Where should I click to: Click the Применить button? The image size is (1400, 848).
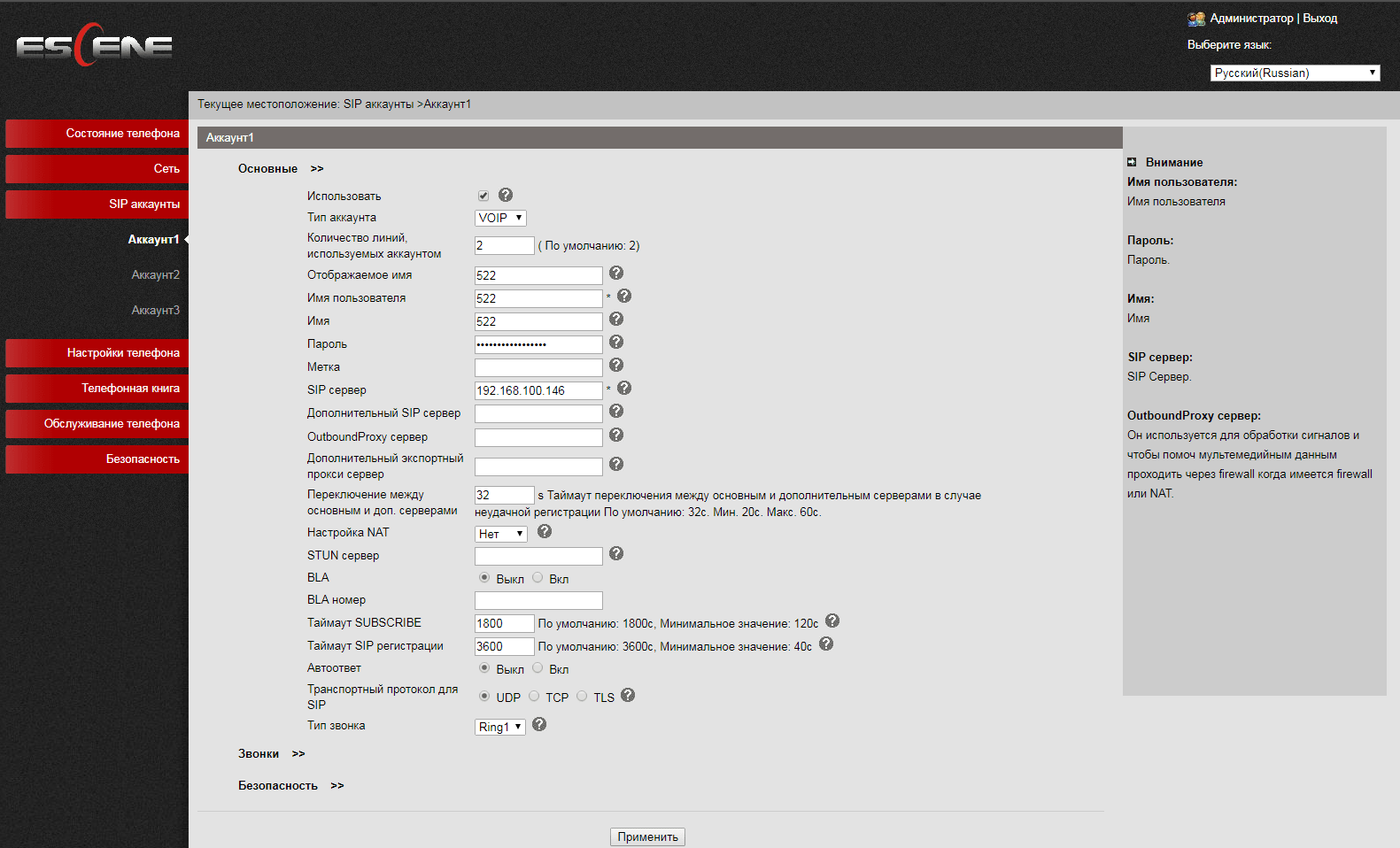coord(647,836)
